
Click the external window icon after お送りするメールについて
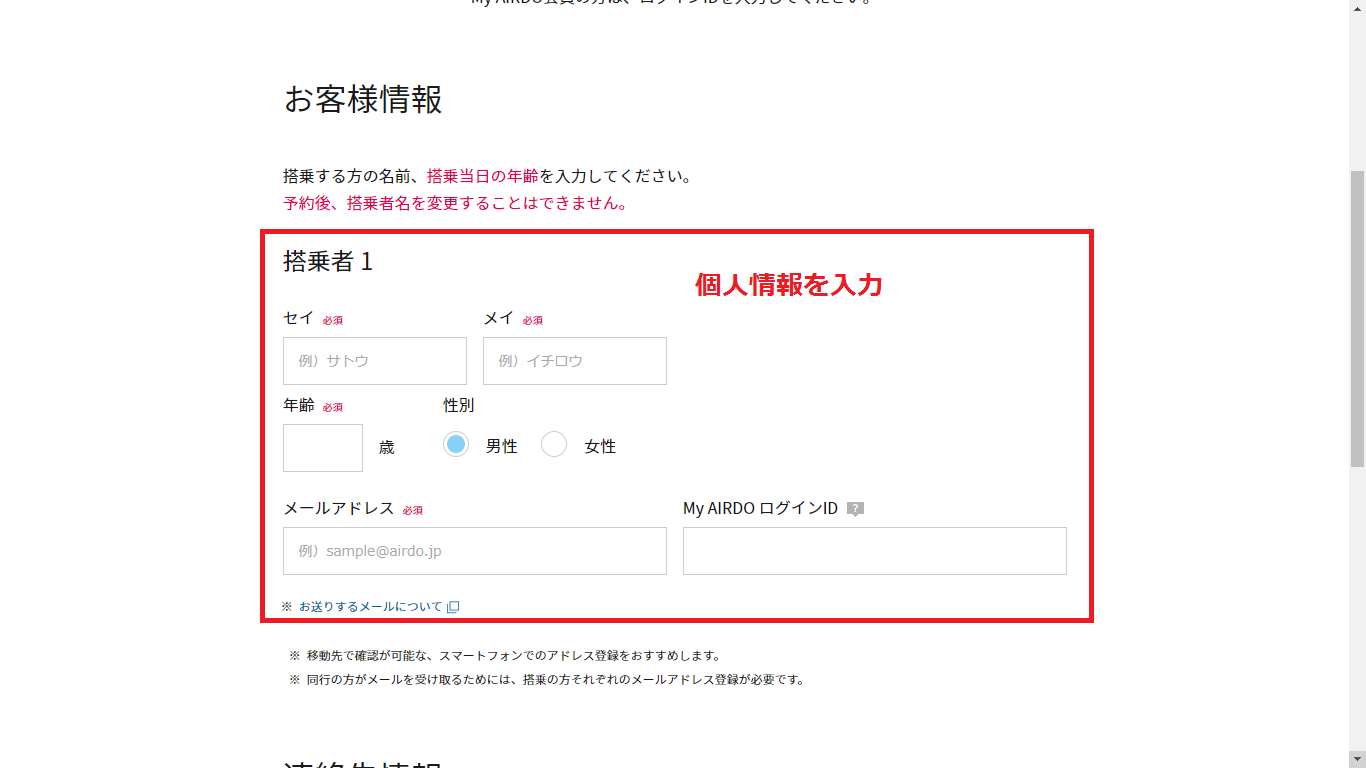tap(453, 607)
